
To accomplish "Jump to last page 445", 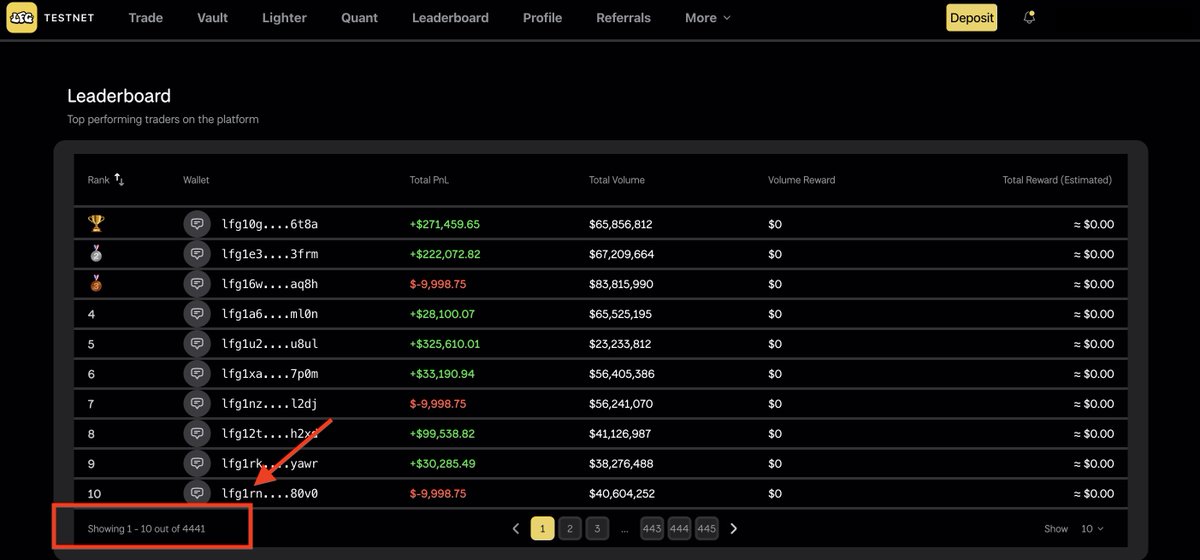I will (706, 528).
